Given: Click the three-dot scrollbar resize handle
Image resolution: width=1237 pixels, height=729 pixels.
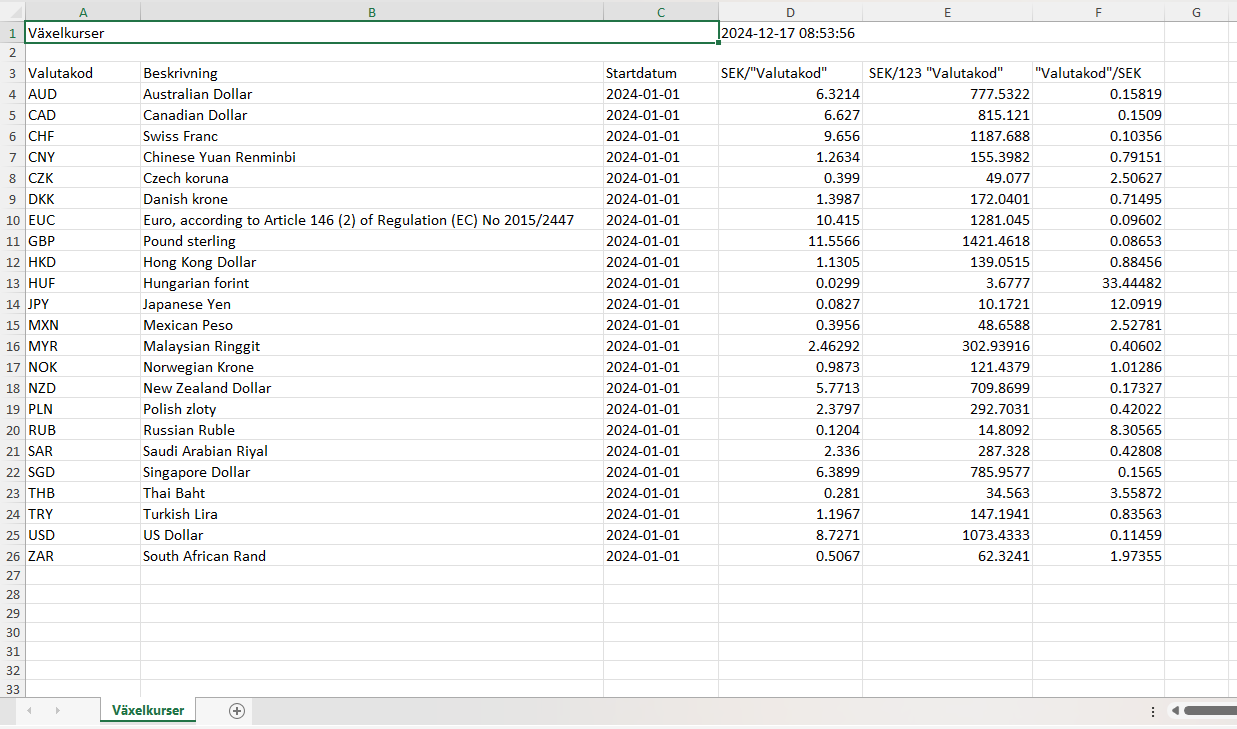Looking at the screenshot, I should click(x=1153, y=711).
